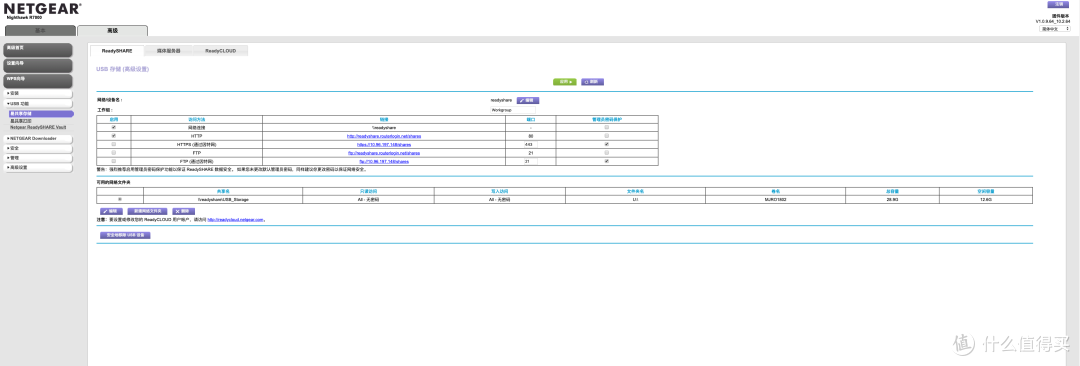The width and height of the screenshot is (1080, 366).
Task: Click the volume name cell MJRD1902
Action: click(775, 199)
